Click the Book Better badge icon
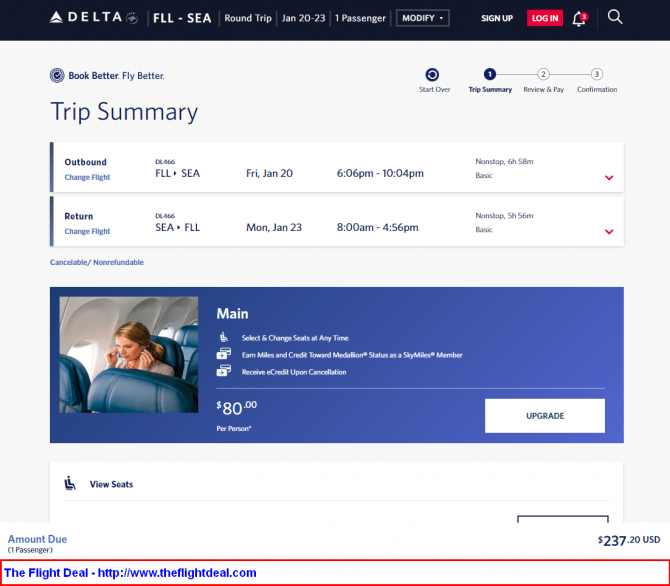Screen dimensions: 670x586 pyautogui.click(x=57, y=76)
